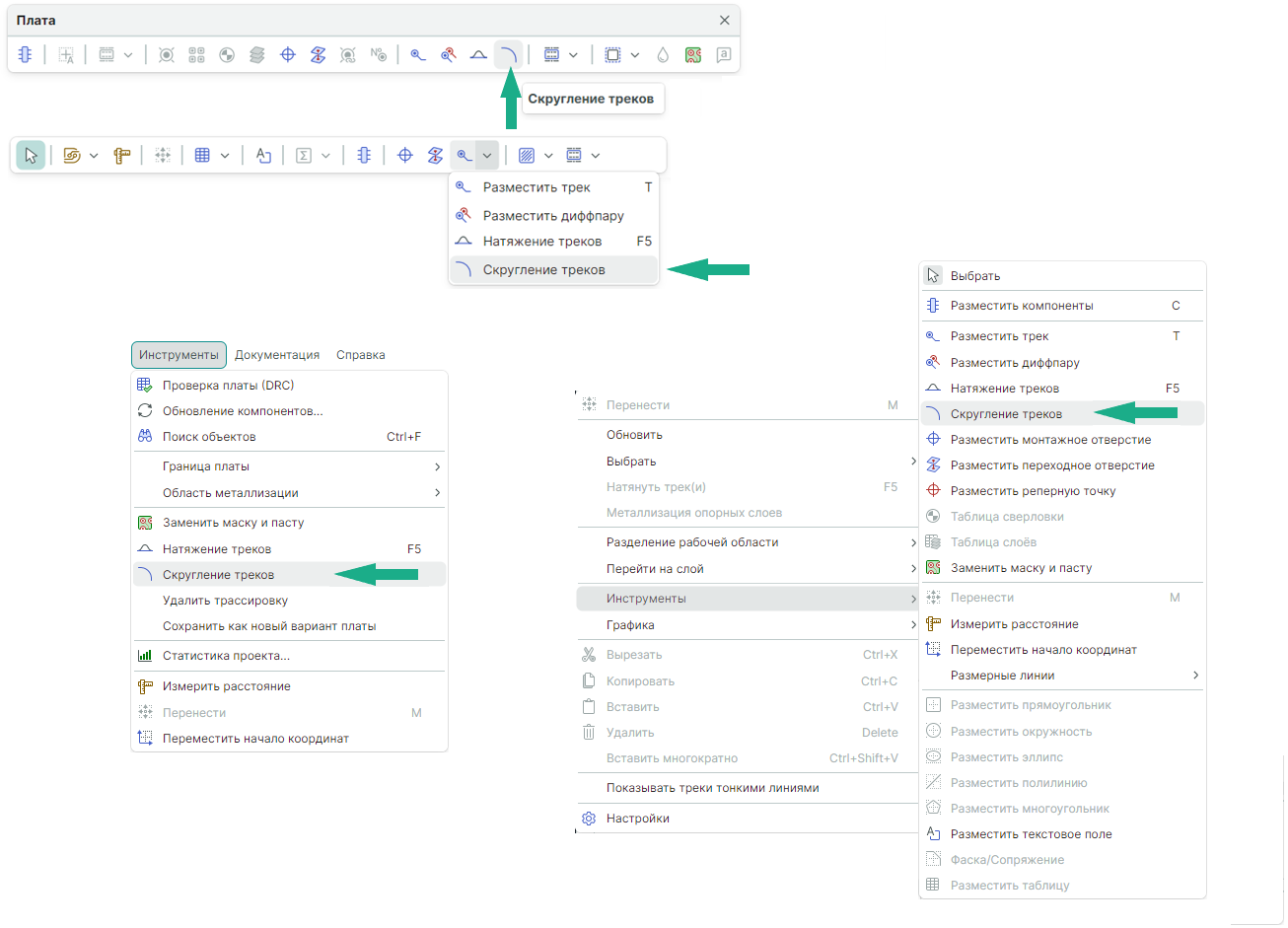
Task: Click the measure distance ruler icon in second toolbar
Action: [x=122, y=156]
